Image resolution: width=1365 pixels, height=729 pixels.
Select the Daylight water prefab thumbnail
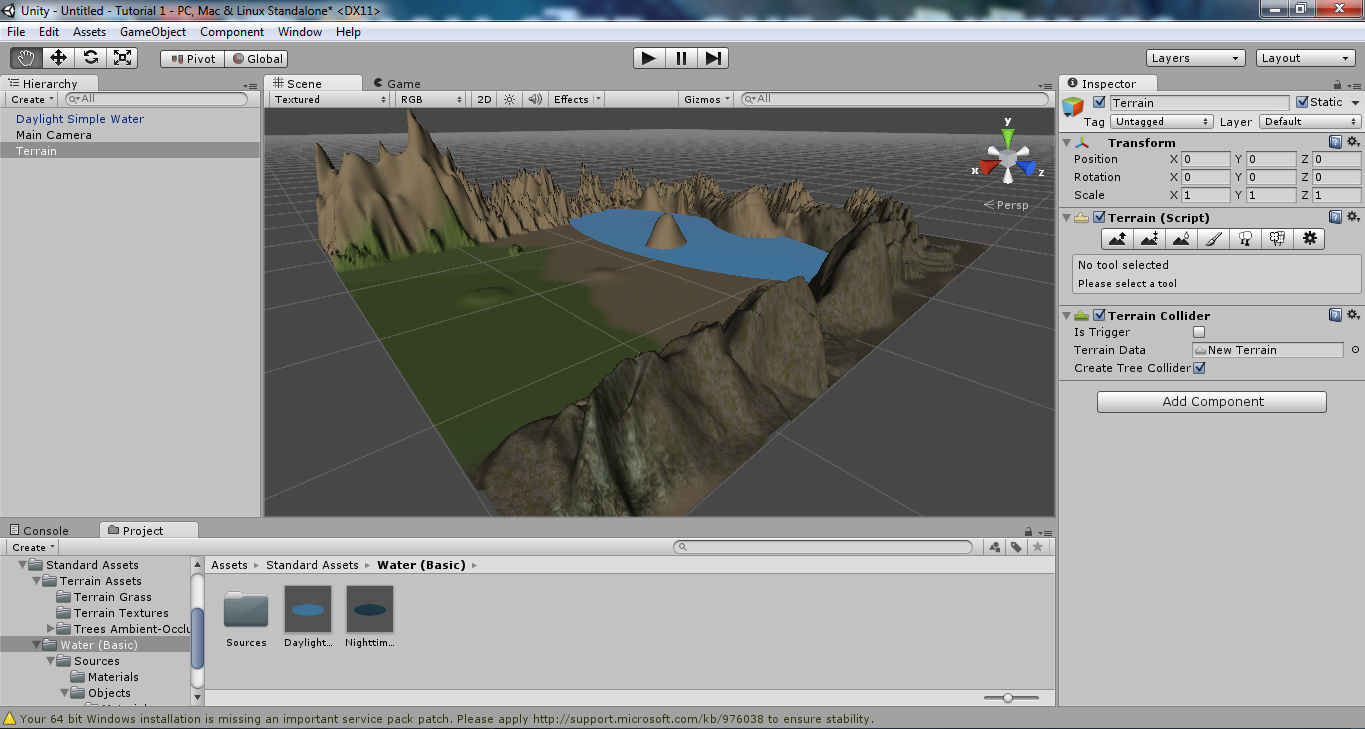(x=307, y=609)
